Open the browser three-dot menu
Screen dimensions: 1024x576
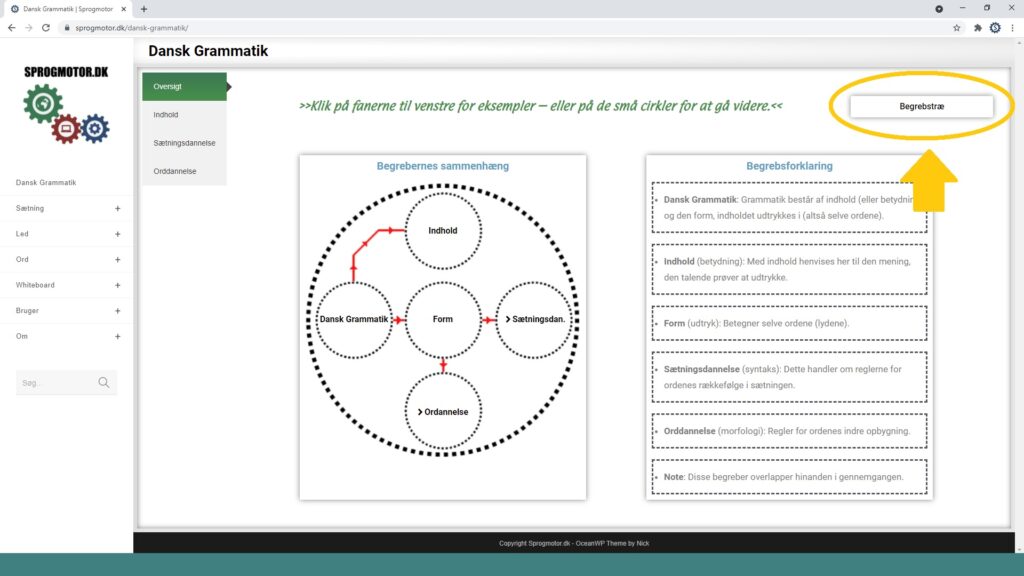(x=1012, y=28)
